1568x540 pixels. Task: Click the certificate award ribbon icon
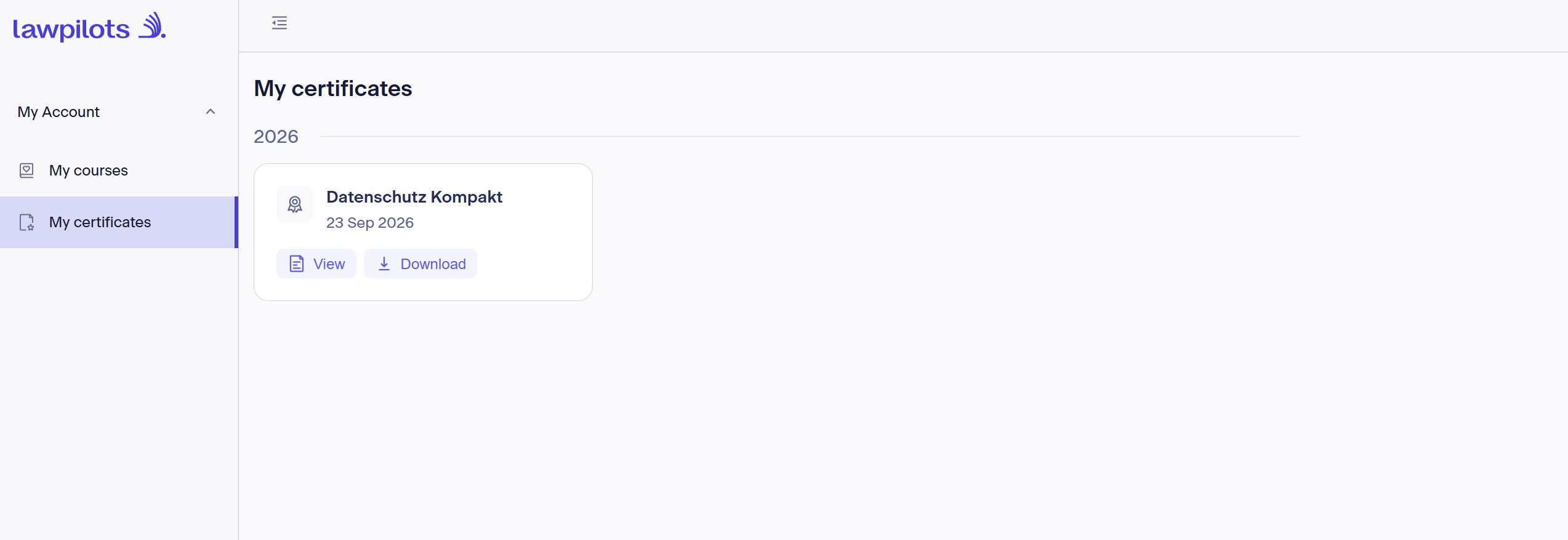pyautogui.click(x=295, y=204)
